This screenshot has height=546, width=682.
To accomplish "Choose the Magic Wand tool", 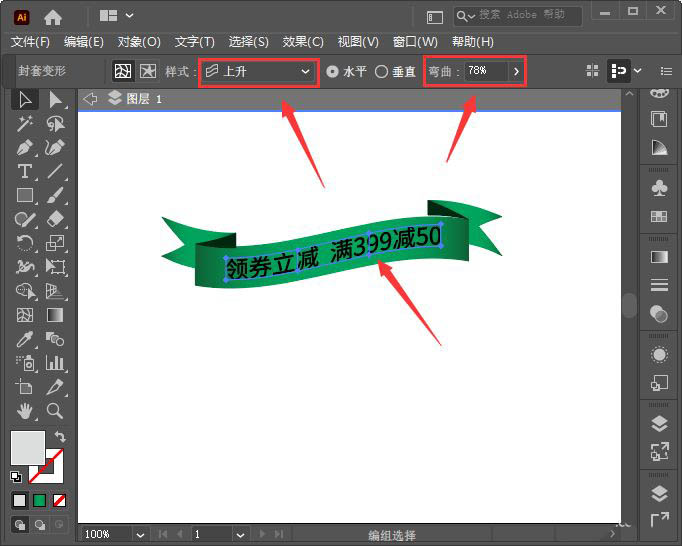I will pos(25,124).
